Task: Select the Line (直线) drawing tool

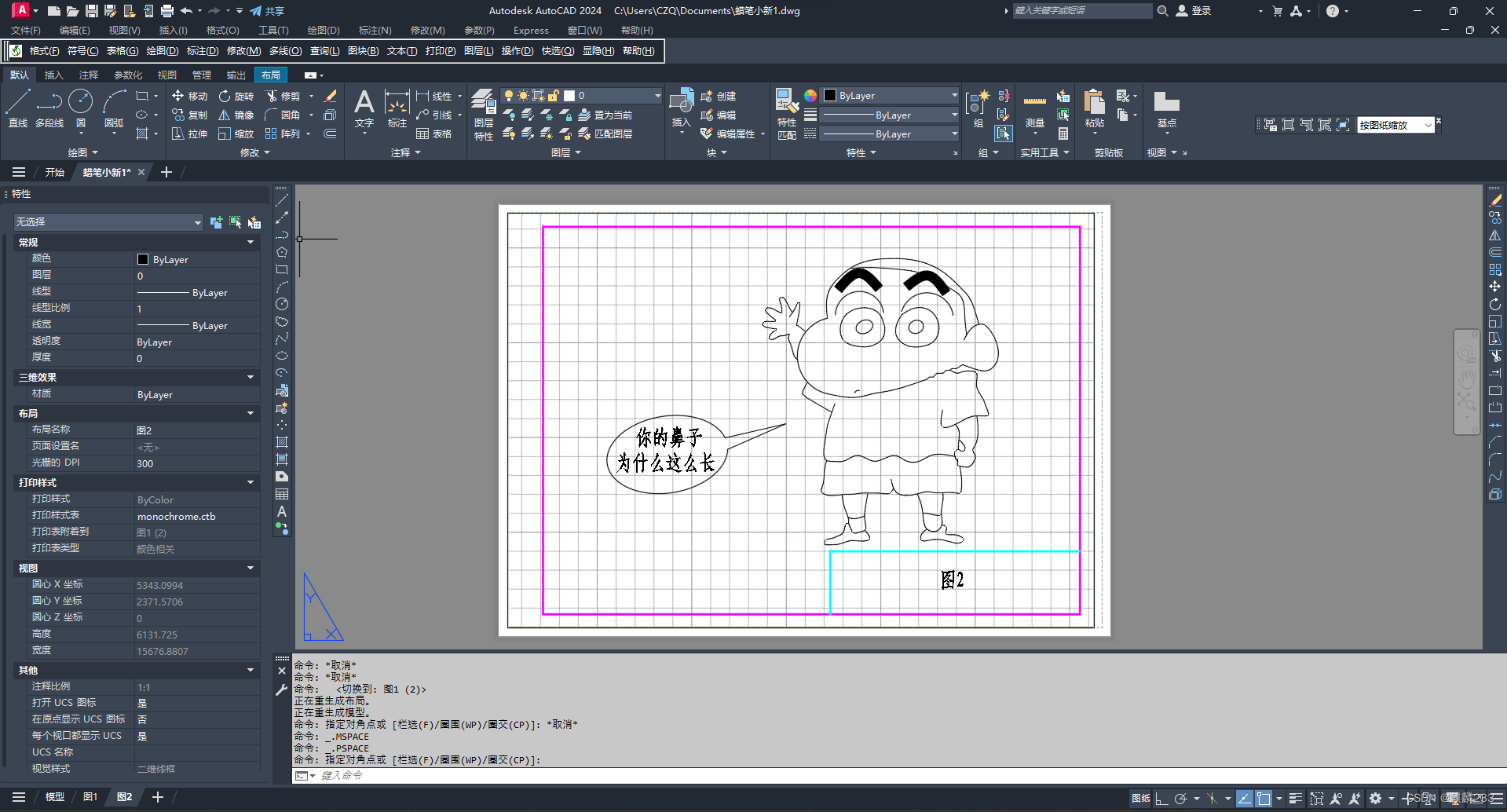Action: click(x=18, y=108)
